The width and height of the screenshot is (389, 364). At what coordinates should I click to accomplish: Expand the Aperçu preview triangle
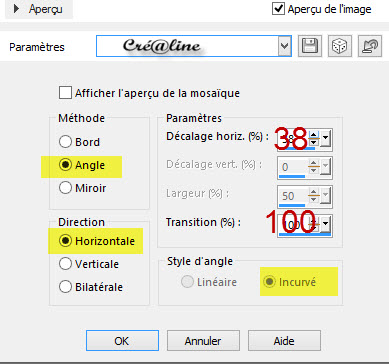[x=16, y=9]
